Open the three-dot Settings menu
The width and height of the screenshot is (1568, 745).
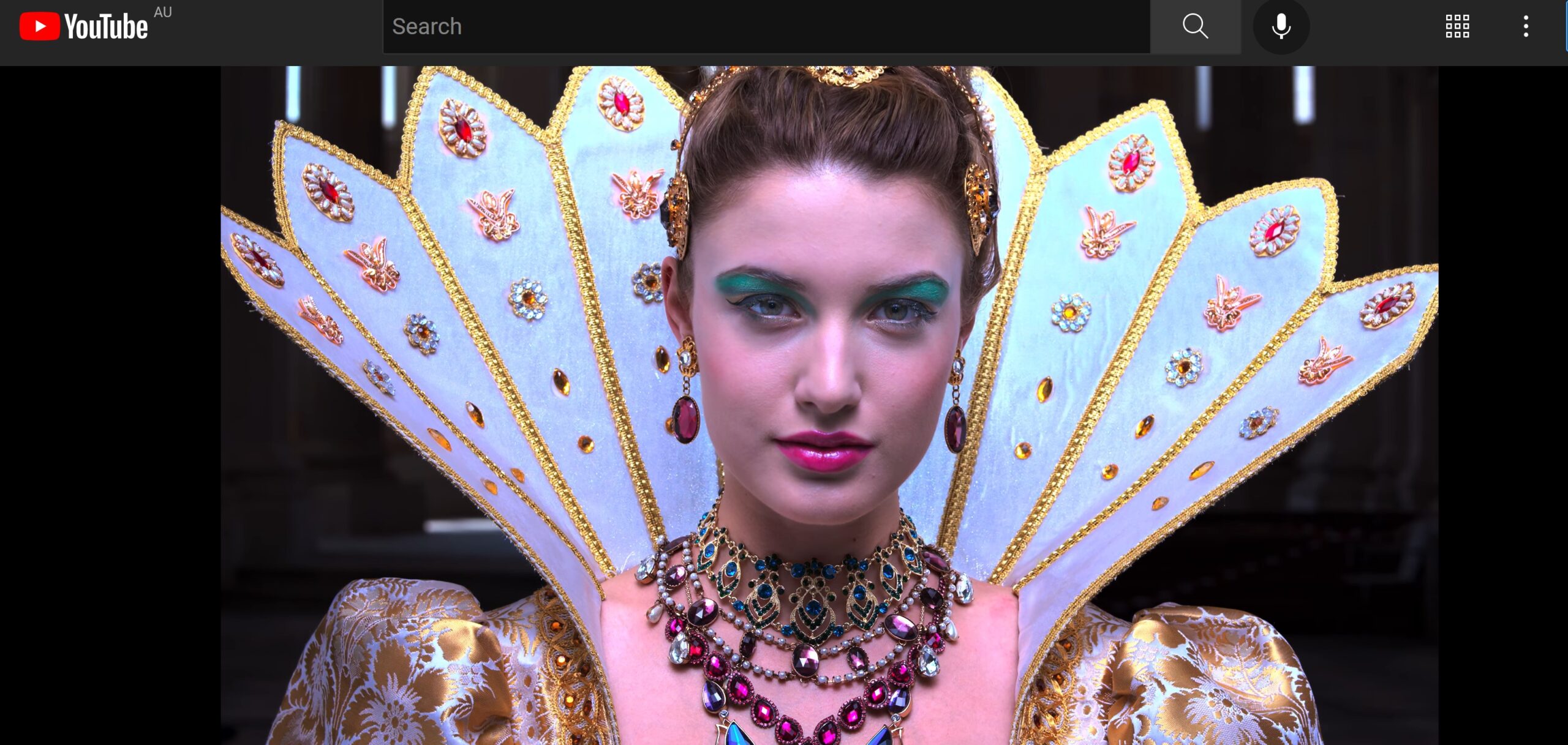[x=1526, y=26]
